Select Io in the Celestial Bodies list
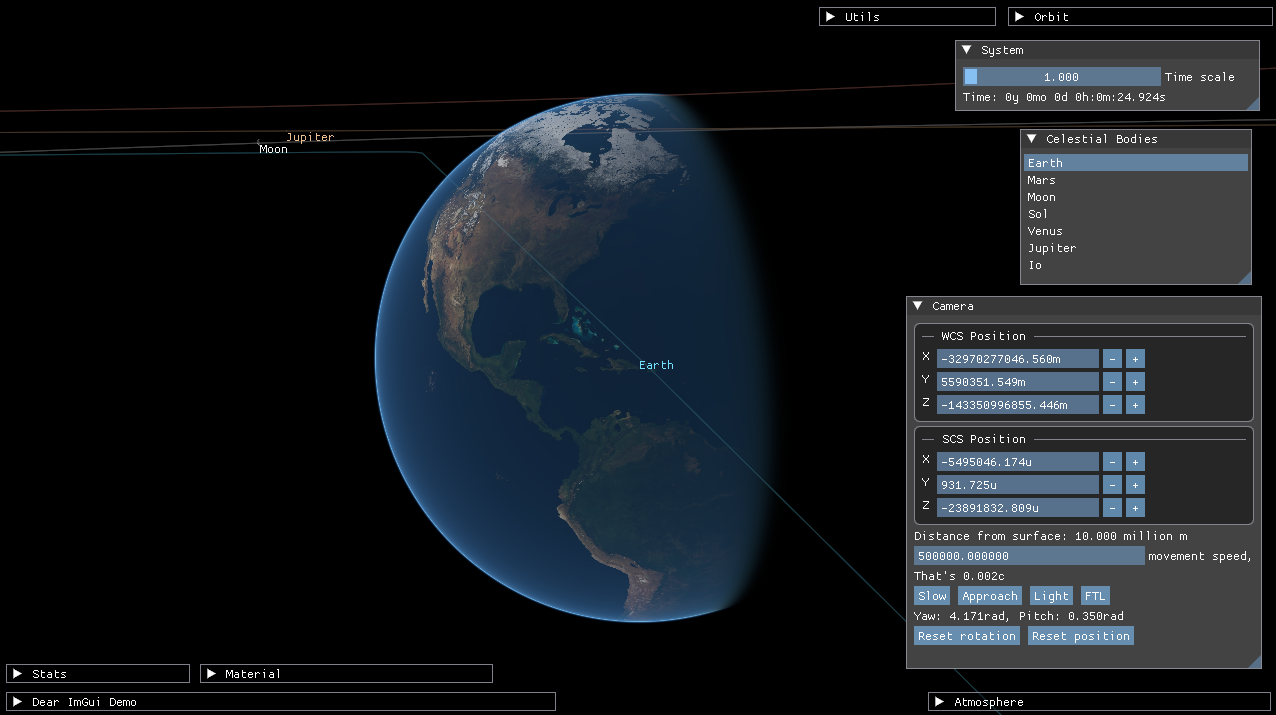This screenshot has height=715, width=1276. (1034, 264)
